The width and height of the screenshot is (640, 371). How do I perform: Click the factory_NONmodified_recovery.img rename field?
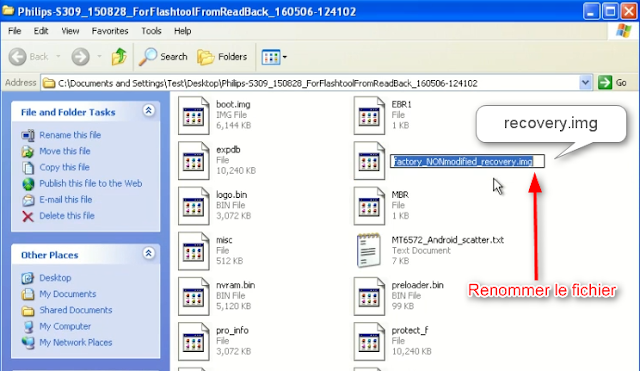tap(467, 161)
